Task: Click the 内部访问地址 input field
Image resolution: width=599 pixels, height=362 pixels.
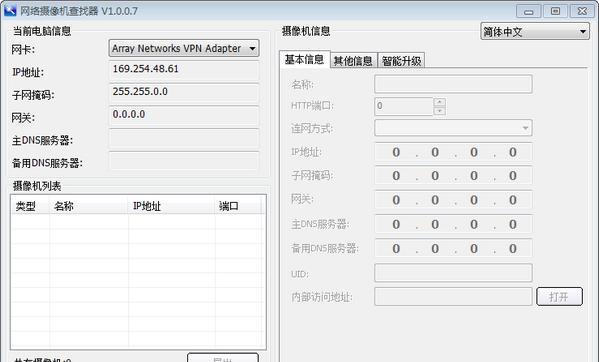Action: pos(453,297)
